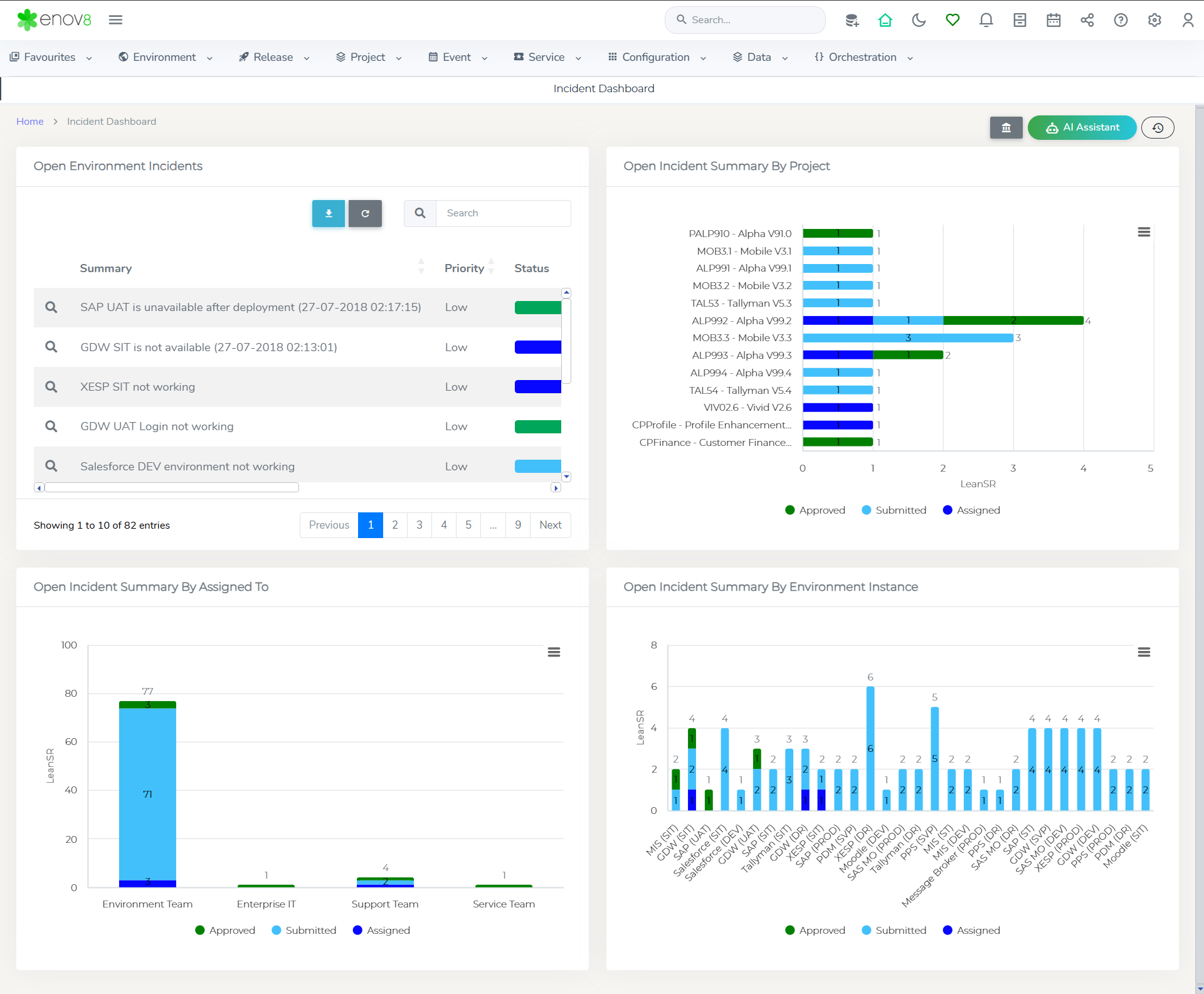The image size is (1204, 994).
Task: Click the dark mode moon icon
Action: pos(919,20)
